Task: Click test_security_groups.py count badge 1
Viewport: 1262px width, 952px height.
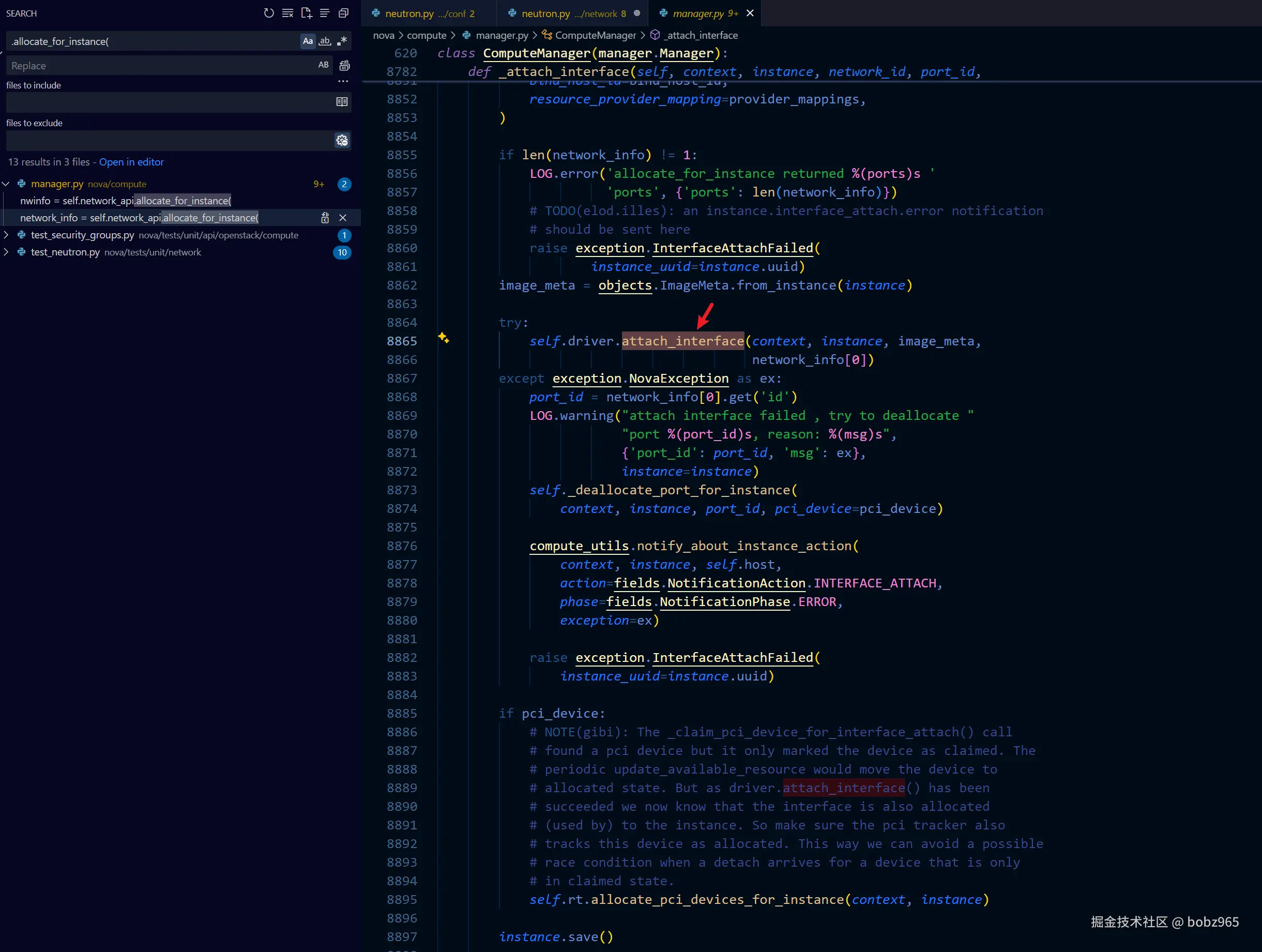Action: pyautogui.click(x=344, y=235)
